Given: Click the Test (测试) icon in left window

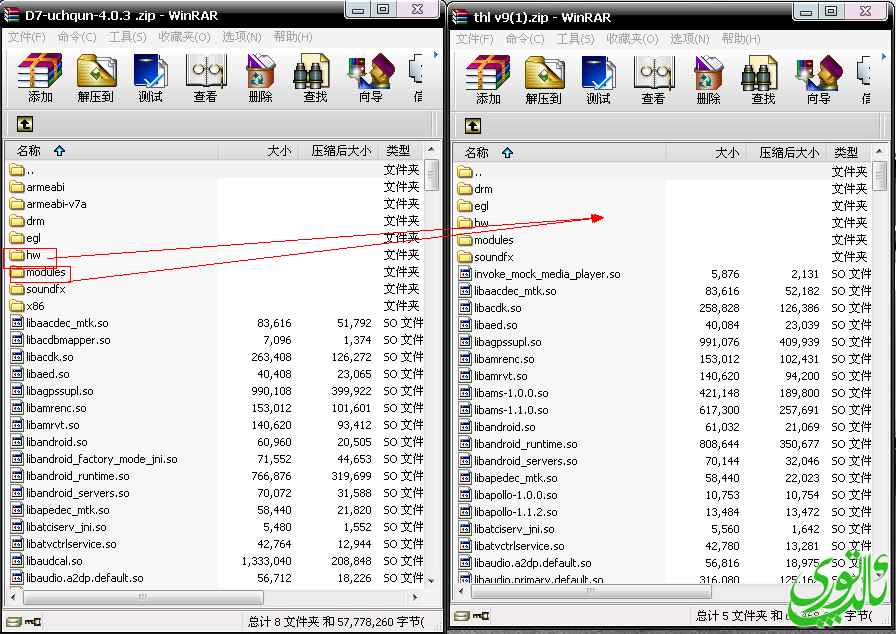Looking at the screenshot, I should coord(150,78).
